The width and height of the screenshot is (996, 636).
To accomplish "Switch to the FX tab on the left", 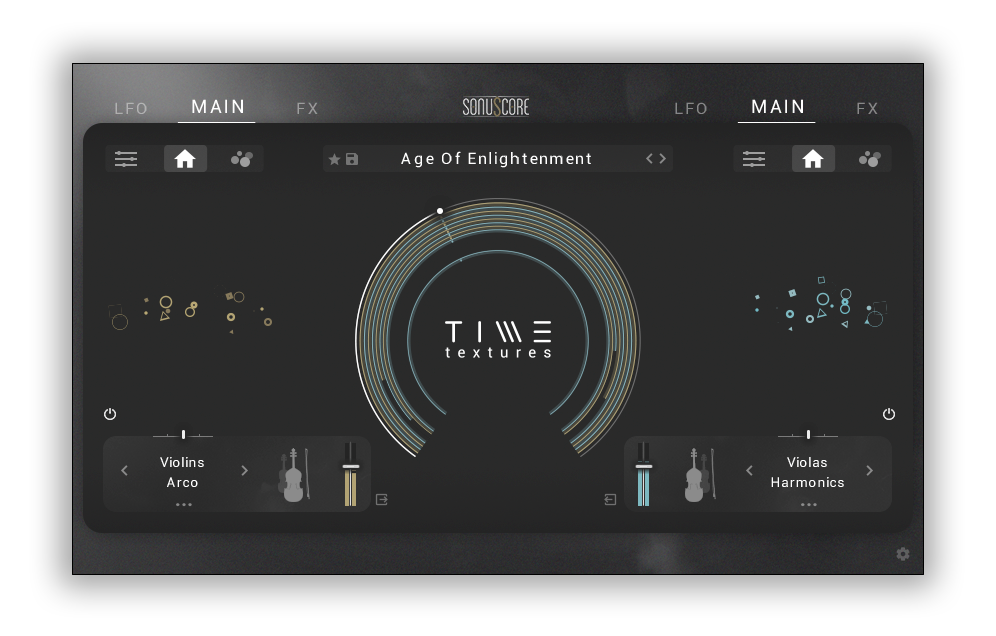I will click(x=307, y=108).
